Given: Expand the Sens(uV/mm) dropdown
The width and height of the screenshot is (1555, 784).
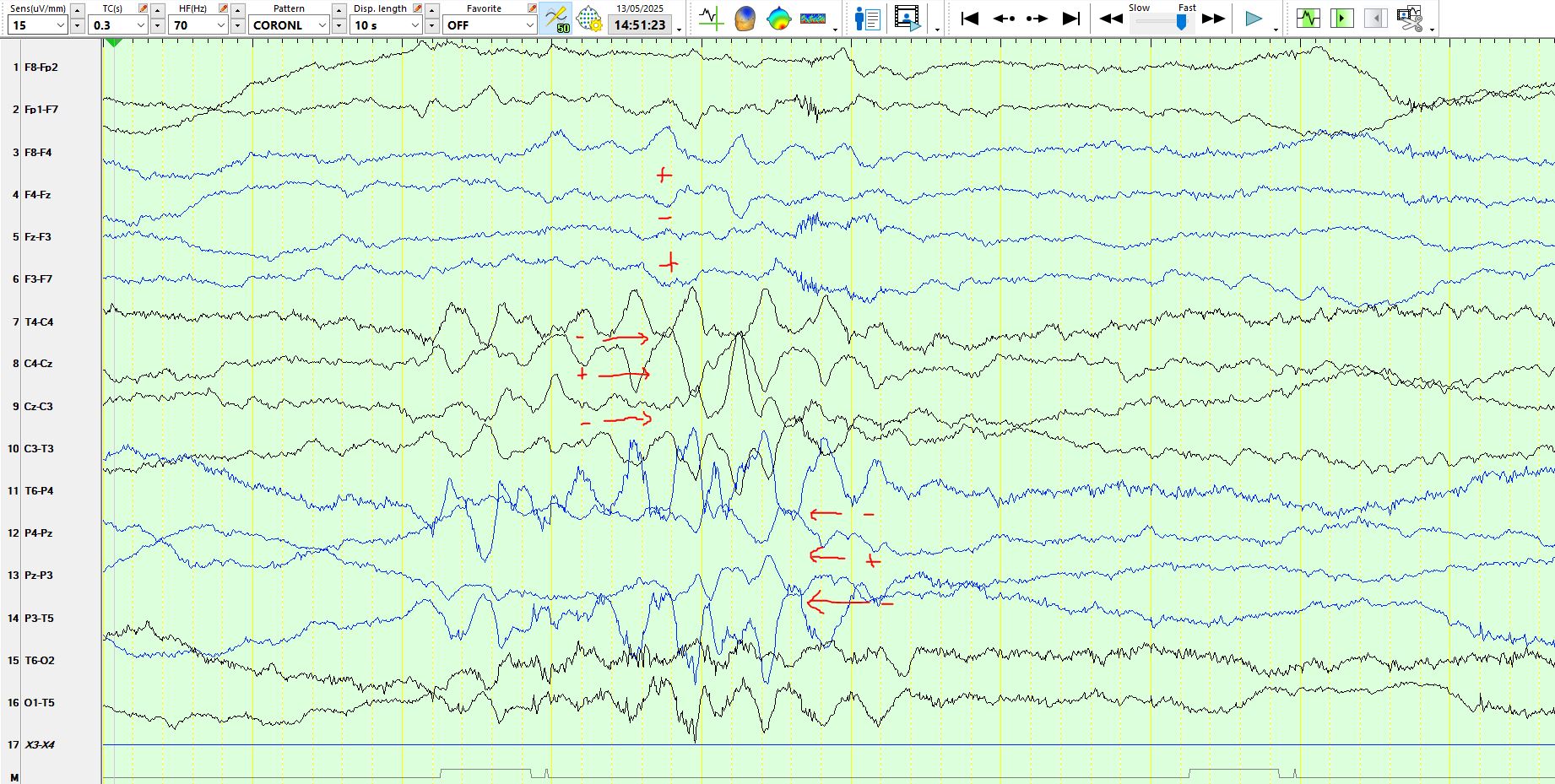Looking at the screenshot, I should pyautogui.click(x=38, y=25).
